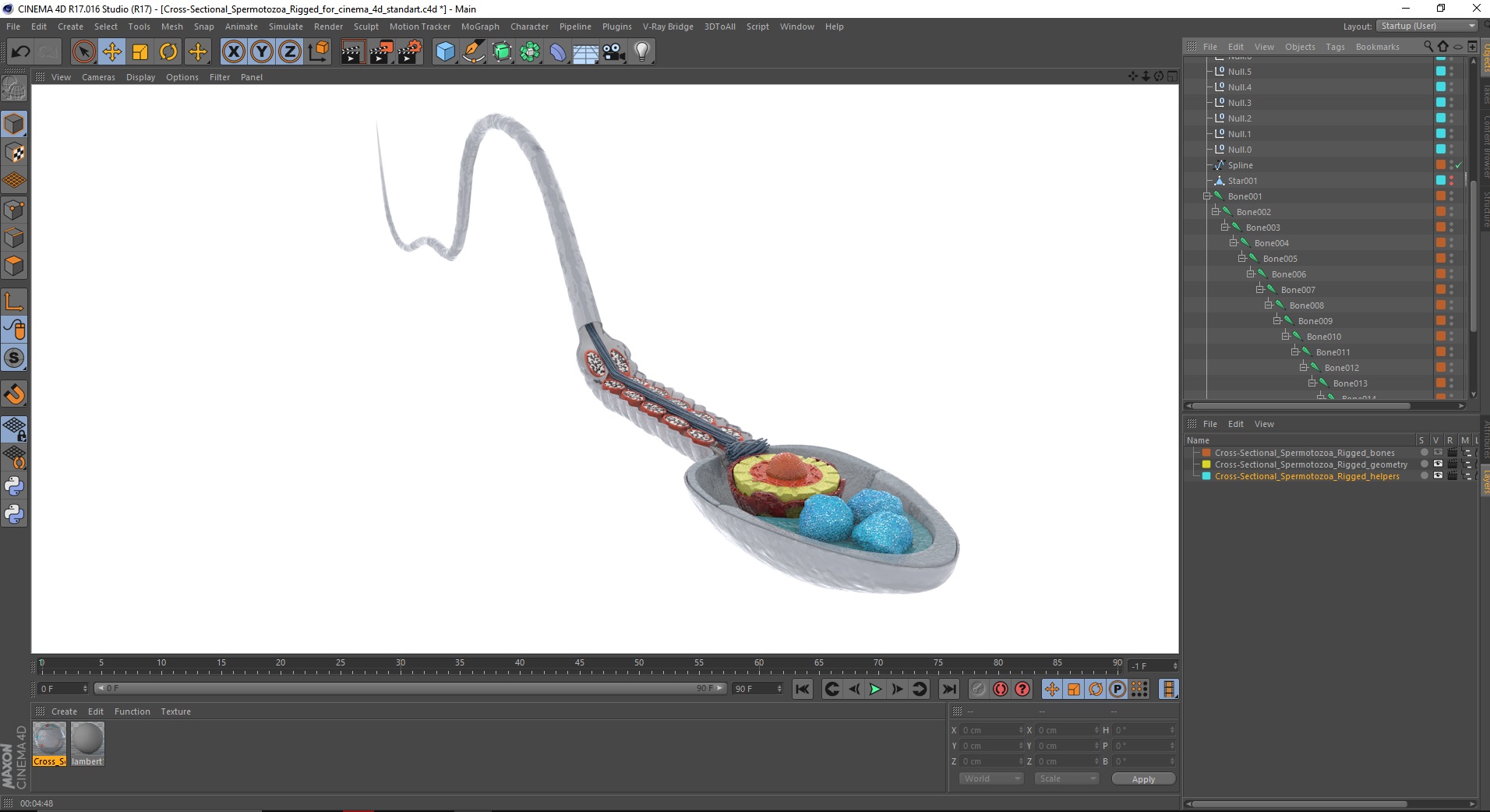Open the Character menu
1490x812 pixels.
529,26
